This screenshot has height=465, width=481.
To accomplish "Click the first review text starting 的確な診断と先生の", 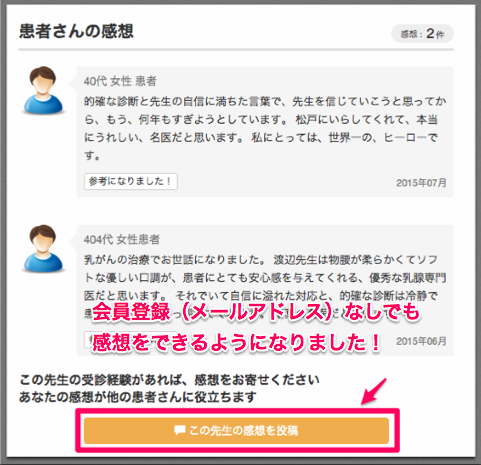I will click(265, 128).
